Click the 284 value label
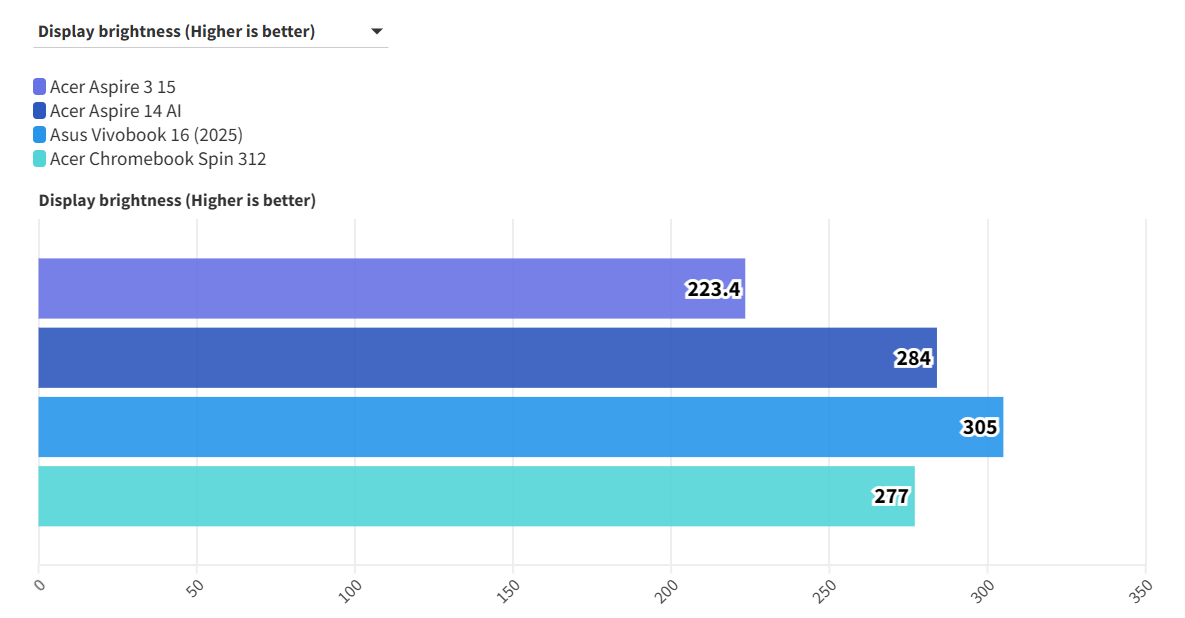 tap(913, 358)
